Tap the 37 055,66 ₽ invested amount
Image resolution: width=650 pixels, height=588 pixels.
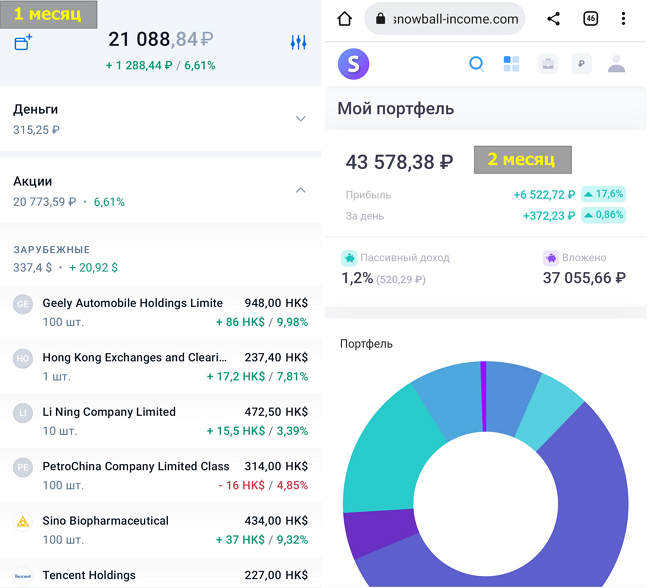point(584,278)
